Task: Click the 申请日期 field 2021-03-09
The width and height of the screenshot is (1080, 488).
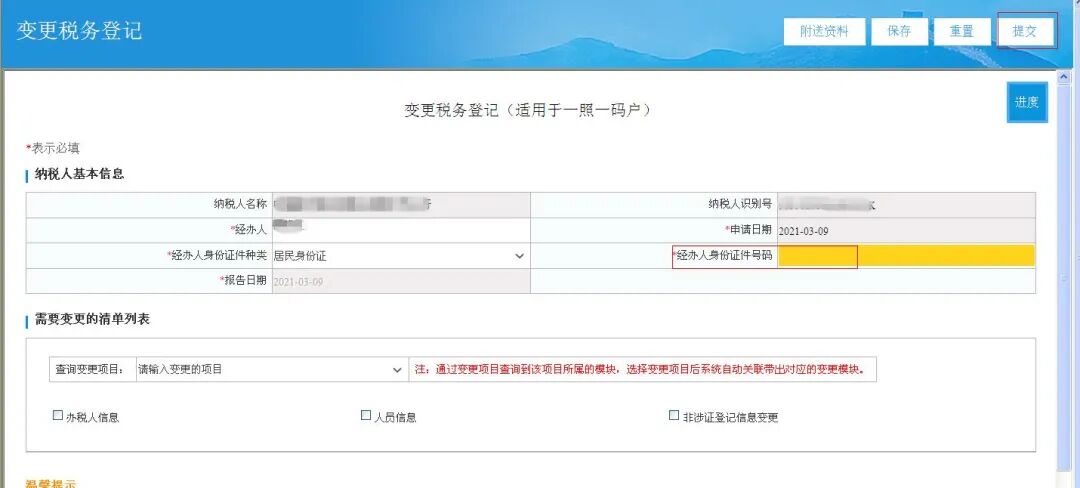Action: click(906, 231)
